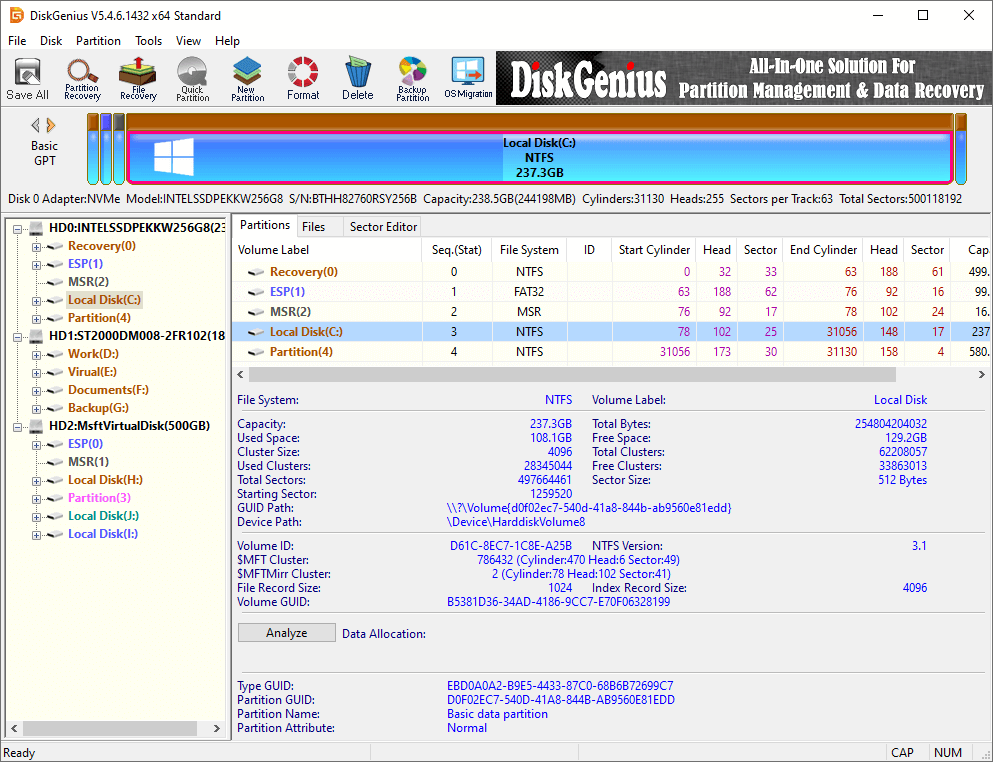Image resolution: width=993 pixels, height=762 pixels.
Task: Click the Save All toolbar icon
Action: pyautogui.click(x=27, y=78)
